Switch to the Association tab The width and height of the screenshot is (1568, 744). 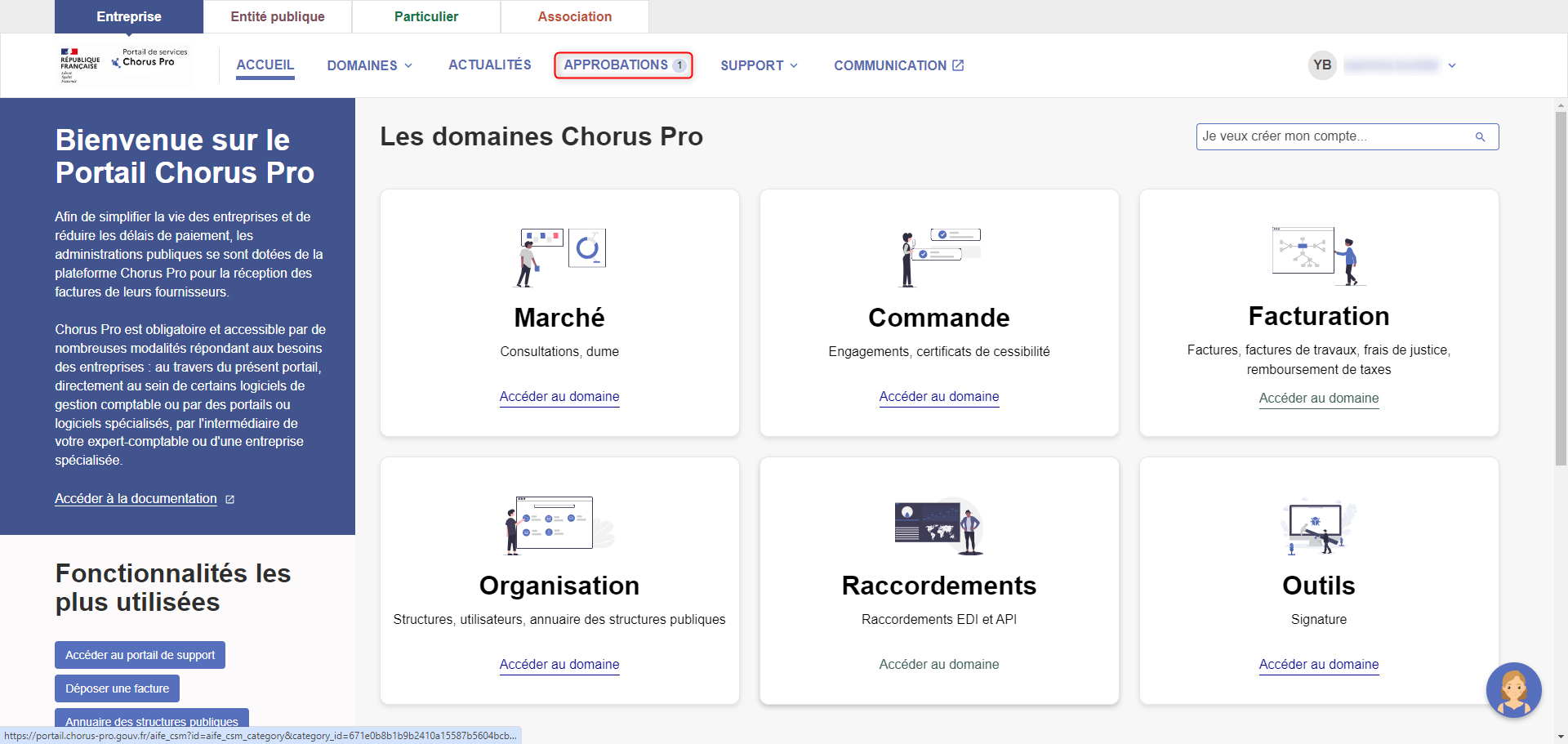coord(575,16)
